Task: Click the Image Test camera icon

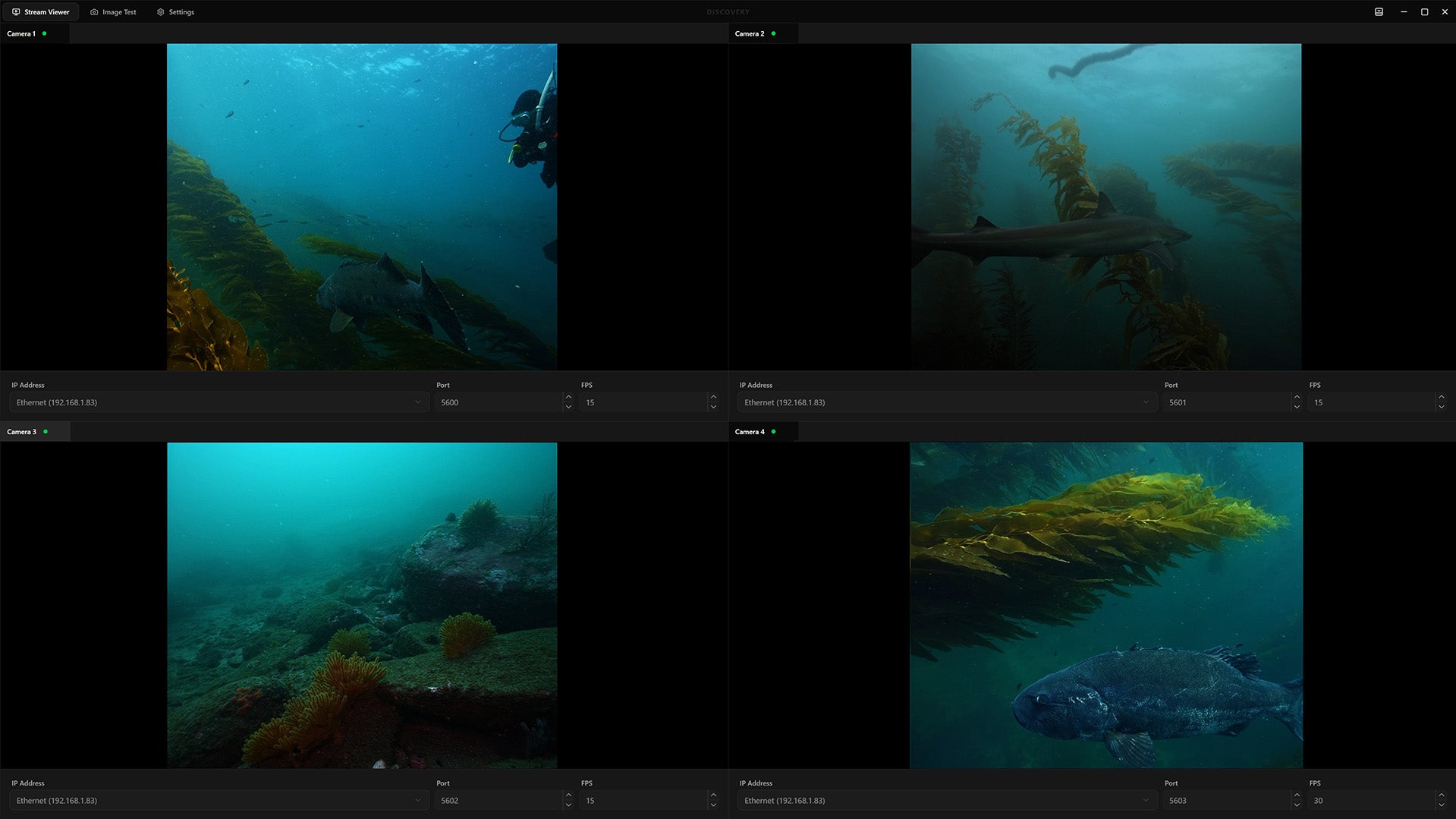Action: pyautogui.click(x=94, y=11)
